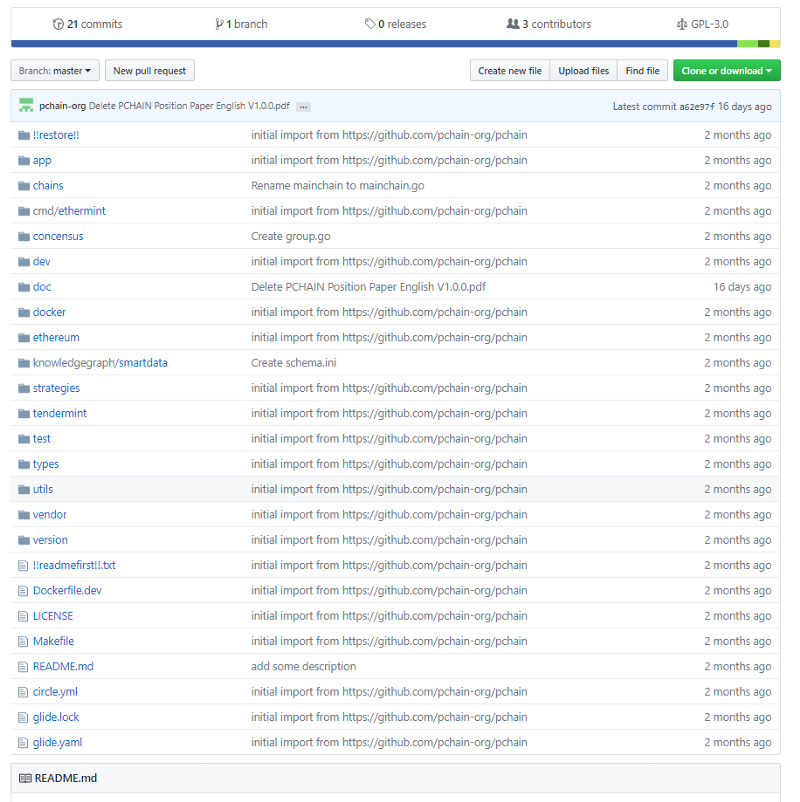
Task: Click Create new file button
Action: click(510, 71)
